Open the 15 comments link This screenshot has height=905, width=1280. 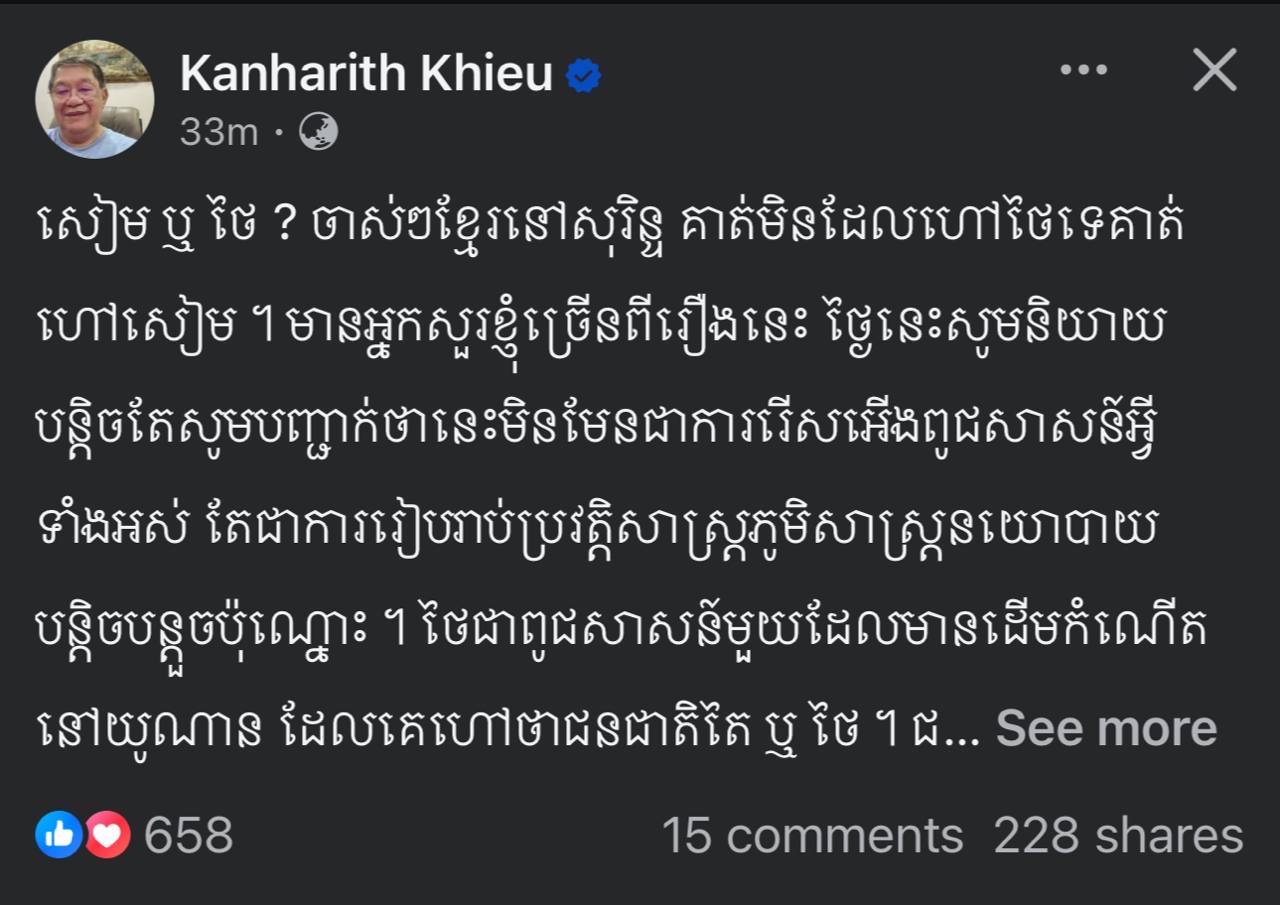pos(812,836)
